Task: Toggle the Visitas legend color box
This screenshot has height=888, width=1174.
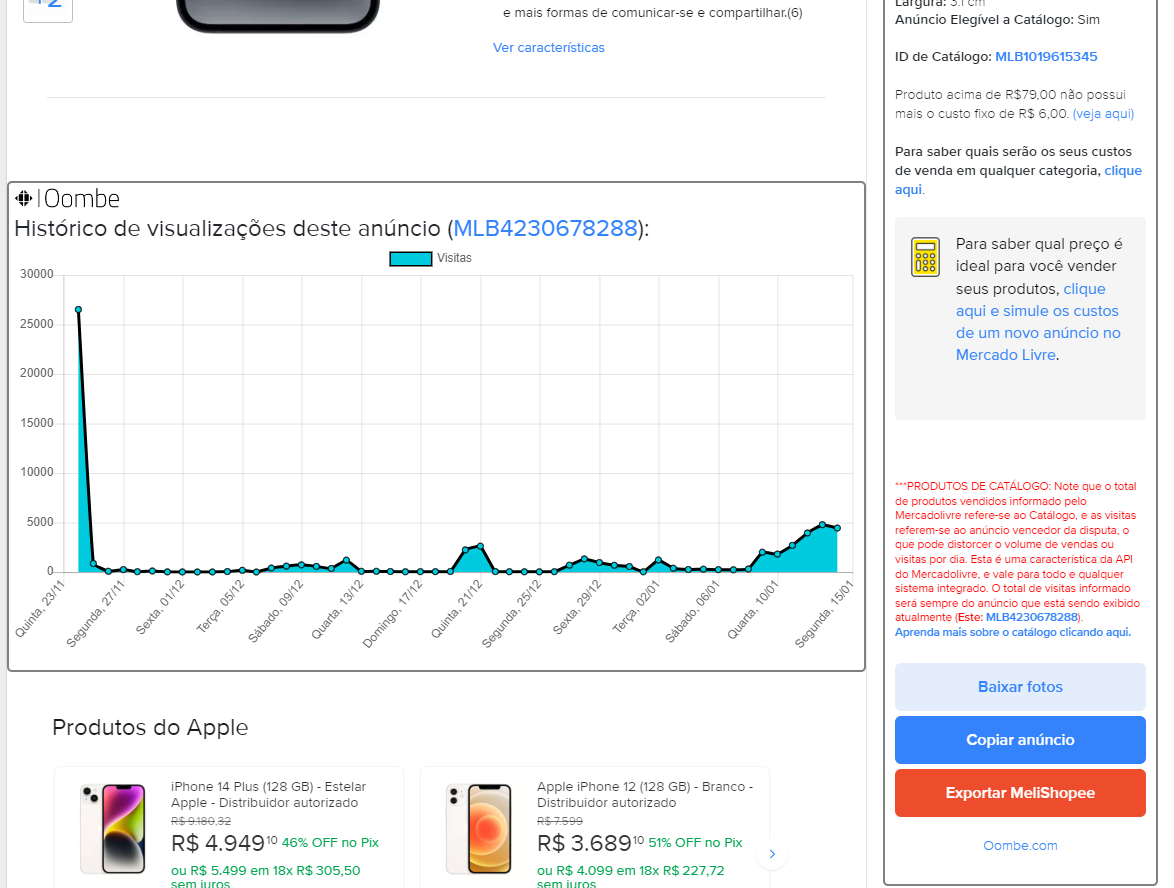Action: pos(410,258)
